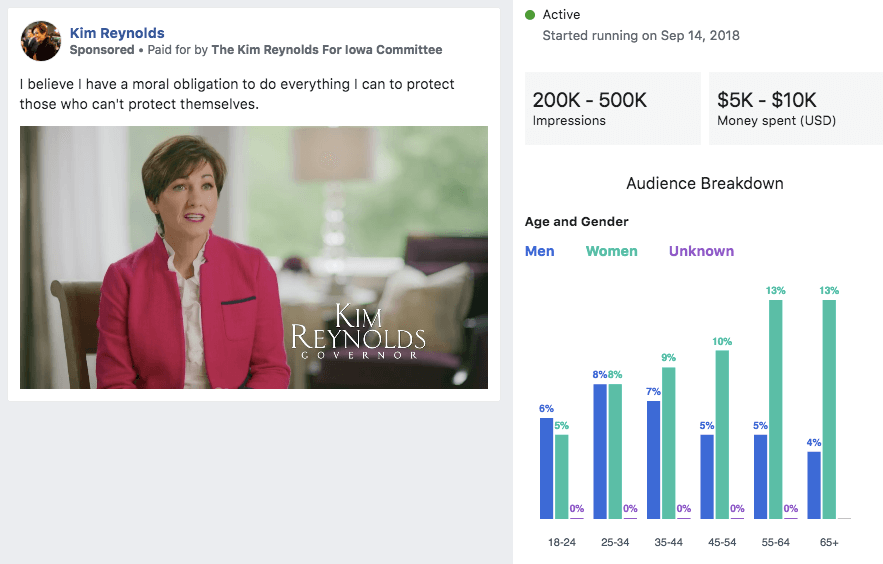The image size is (883, 564).
Task: Click the green Active status dot
Action: [530, 15]
